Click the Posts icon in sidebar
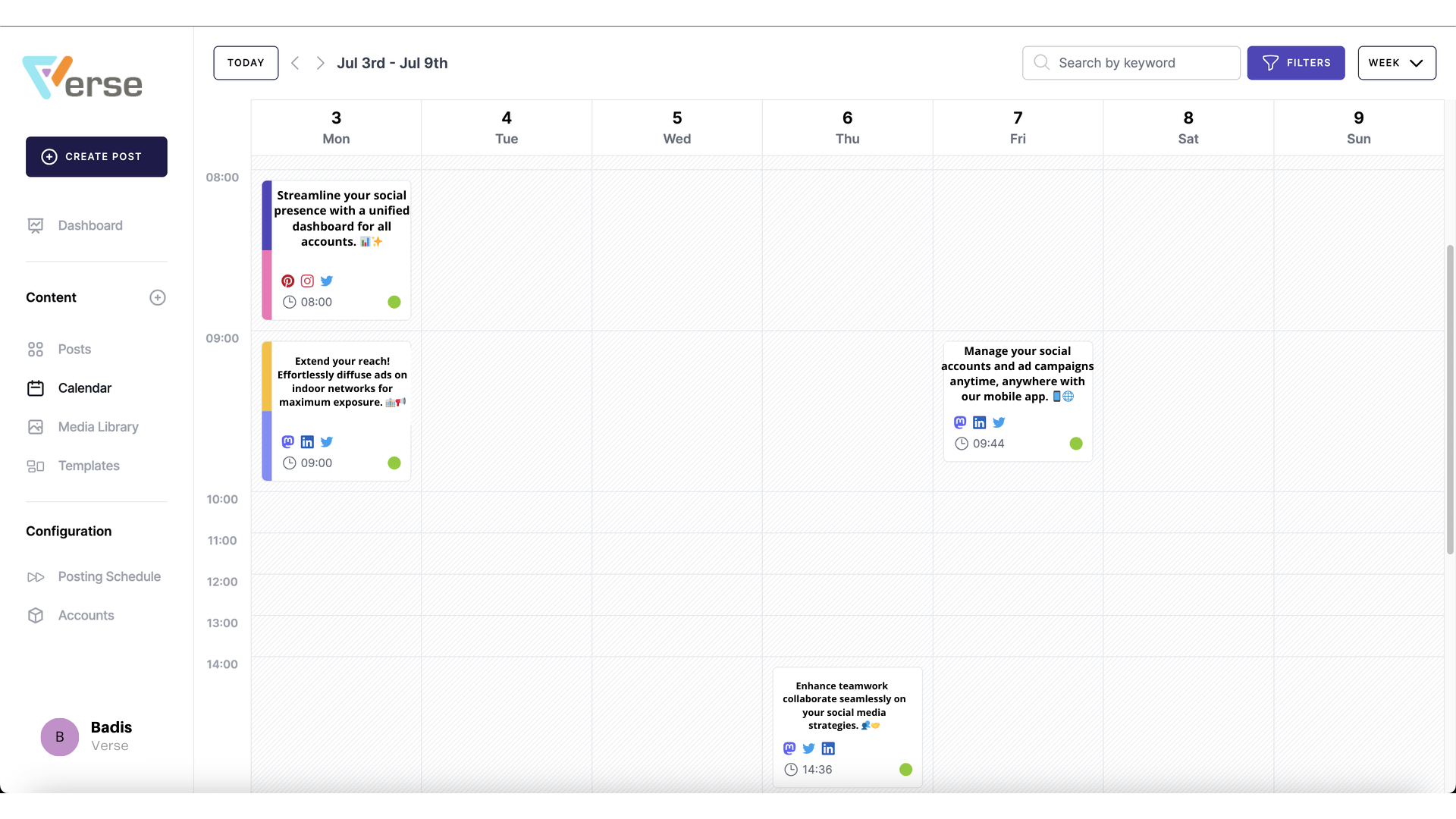This screenshot has height=819, width=1456. tap(35, 349)
